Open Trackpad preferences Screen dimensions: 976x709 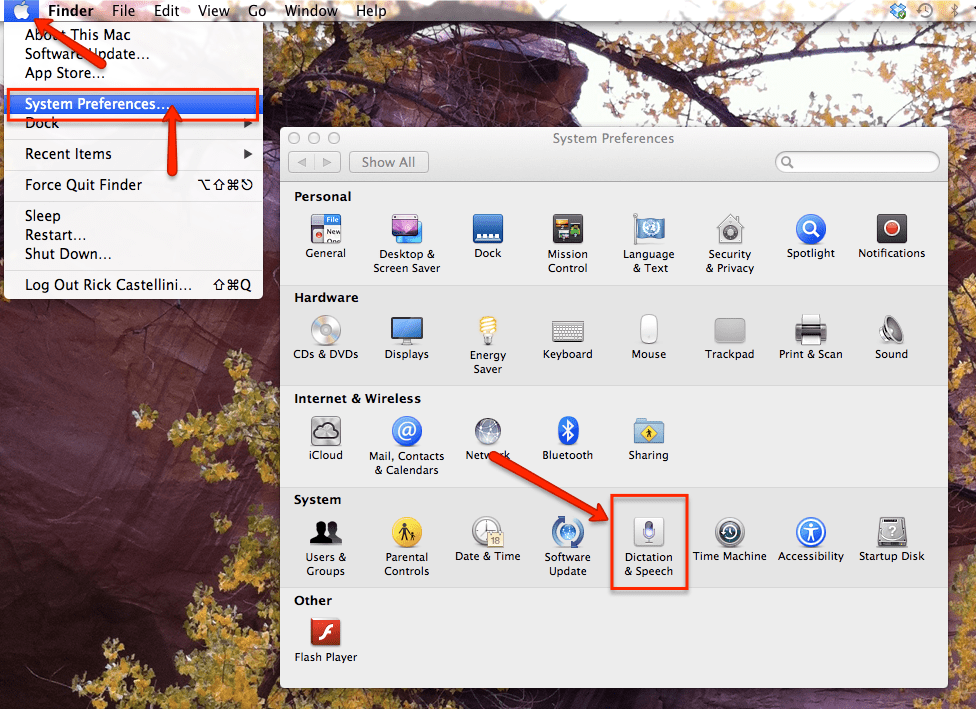pyautogui.click(x=730, y=337)
